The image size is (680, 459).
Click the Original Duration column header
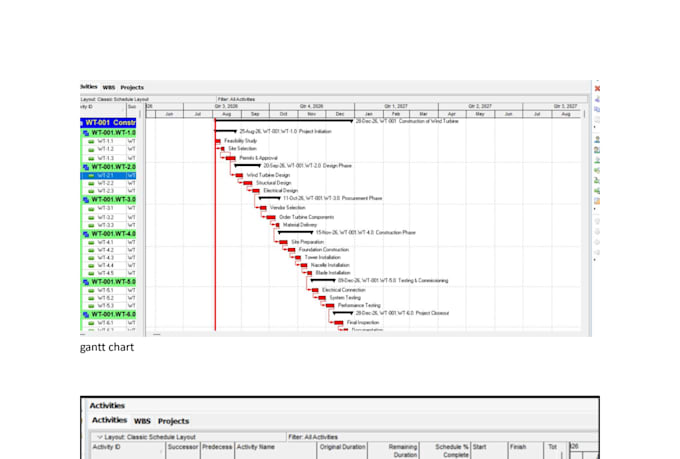(x=342, y=451)
